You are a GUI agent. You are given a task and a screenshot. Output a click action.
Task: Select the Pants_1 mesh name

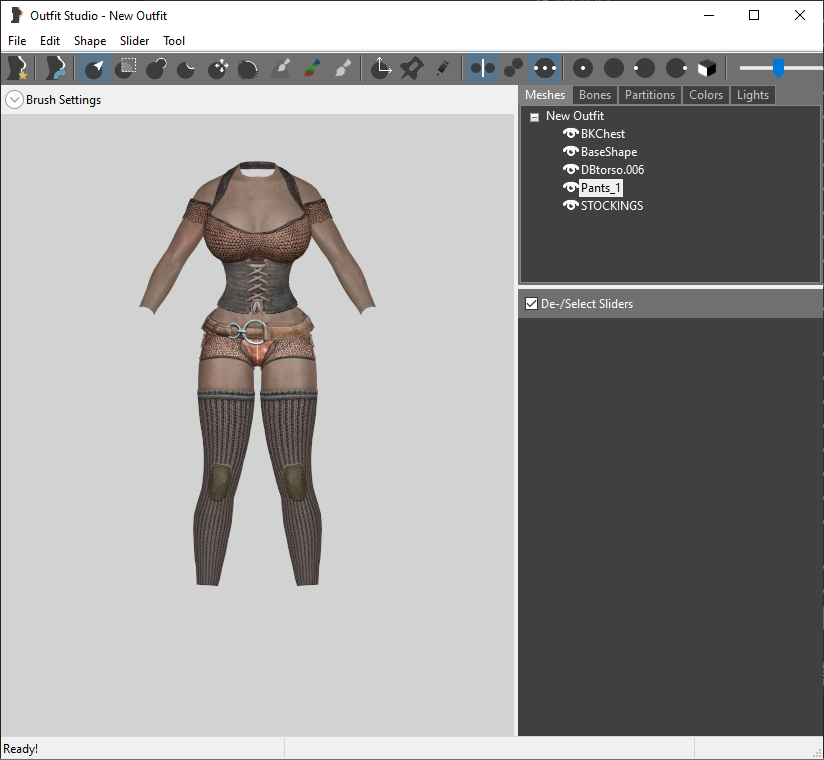click(x=601, y=188)
